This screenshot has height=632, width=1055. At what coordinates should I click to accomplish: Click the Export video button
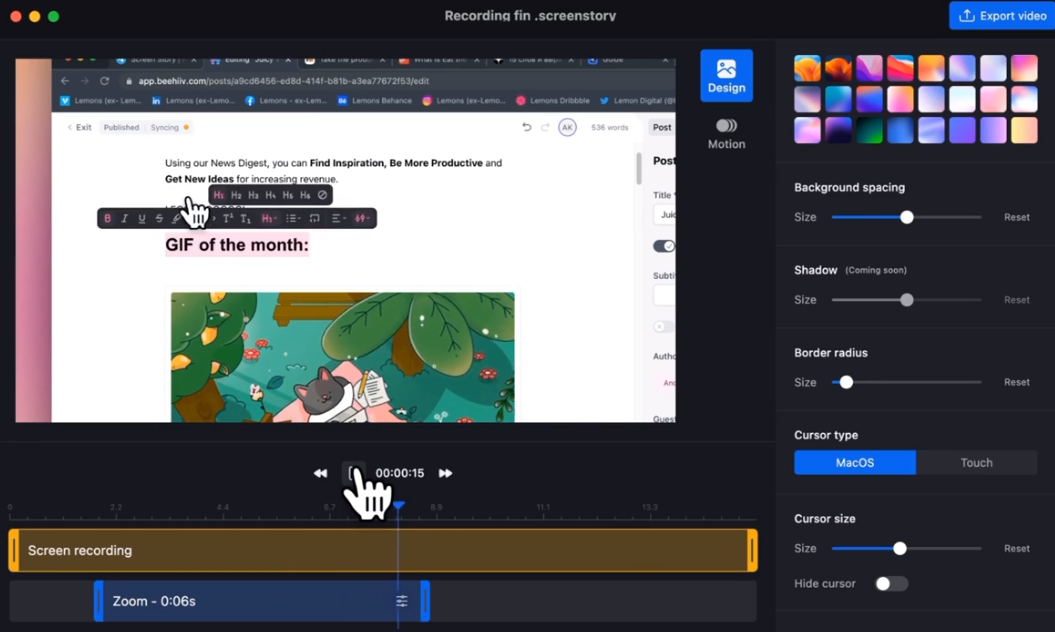pyautogui.click(x=1001, y=16)
